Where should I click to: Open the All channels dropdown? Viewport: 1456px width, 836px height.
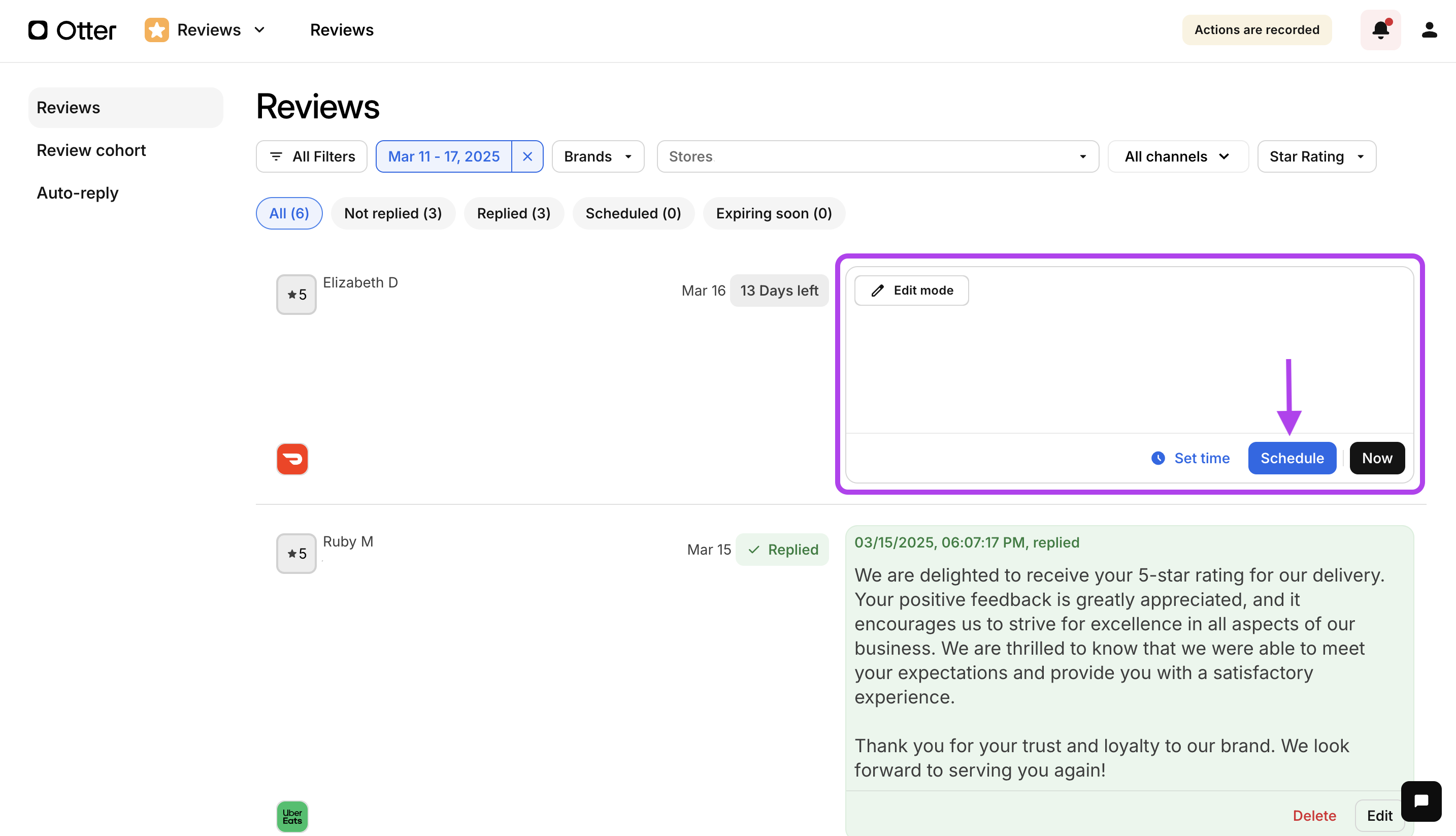coord(1178,156)
